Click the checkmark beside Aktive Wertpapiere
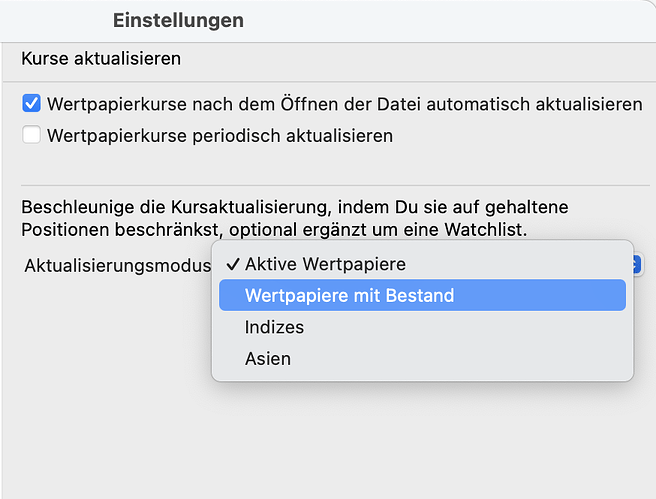Viewport: 656px width, 499px height. tap(233, 265)
